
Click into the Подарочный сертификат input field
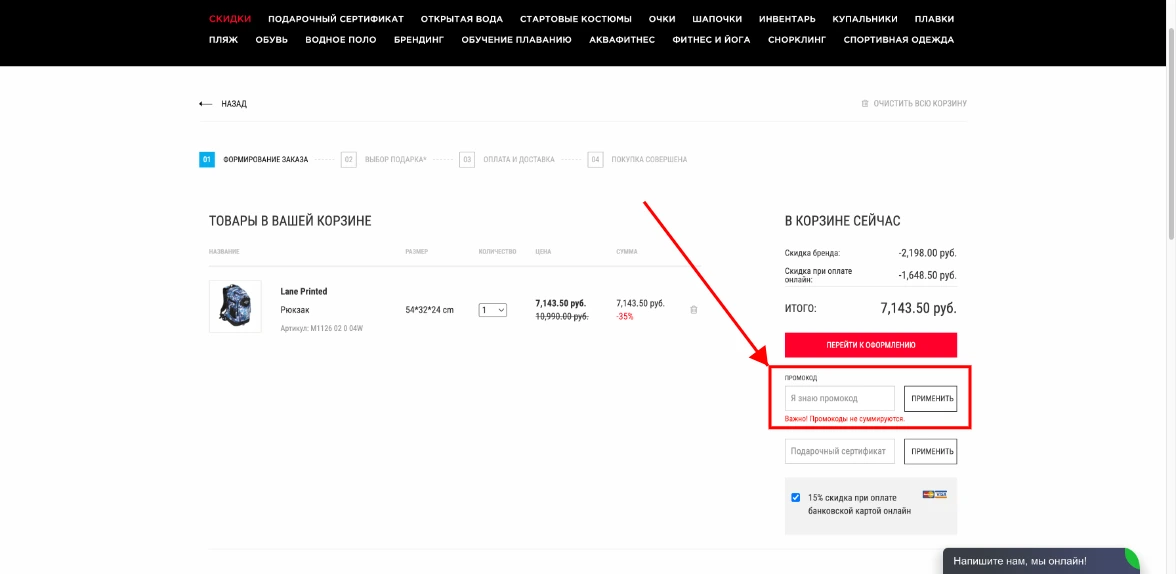click(x=840, y=452)
